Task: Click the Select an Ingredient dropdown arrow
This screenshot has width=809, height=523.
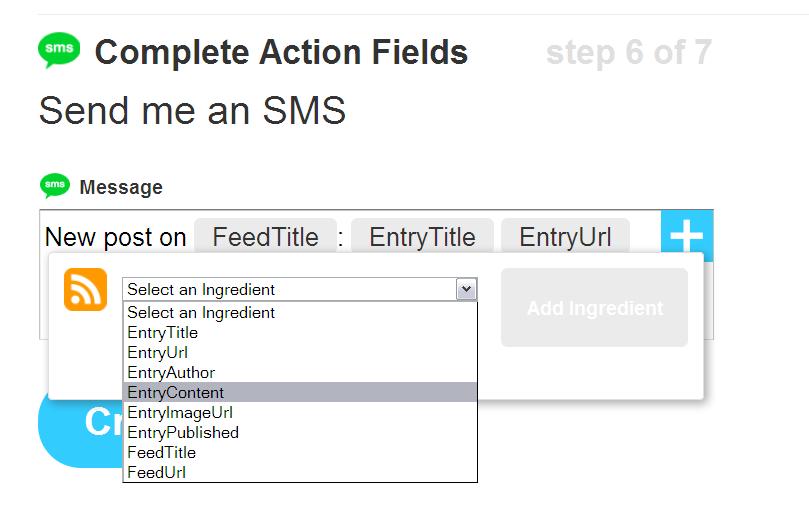Action: tap(465, 289)
